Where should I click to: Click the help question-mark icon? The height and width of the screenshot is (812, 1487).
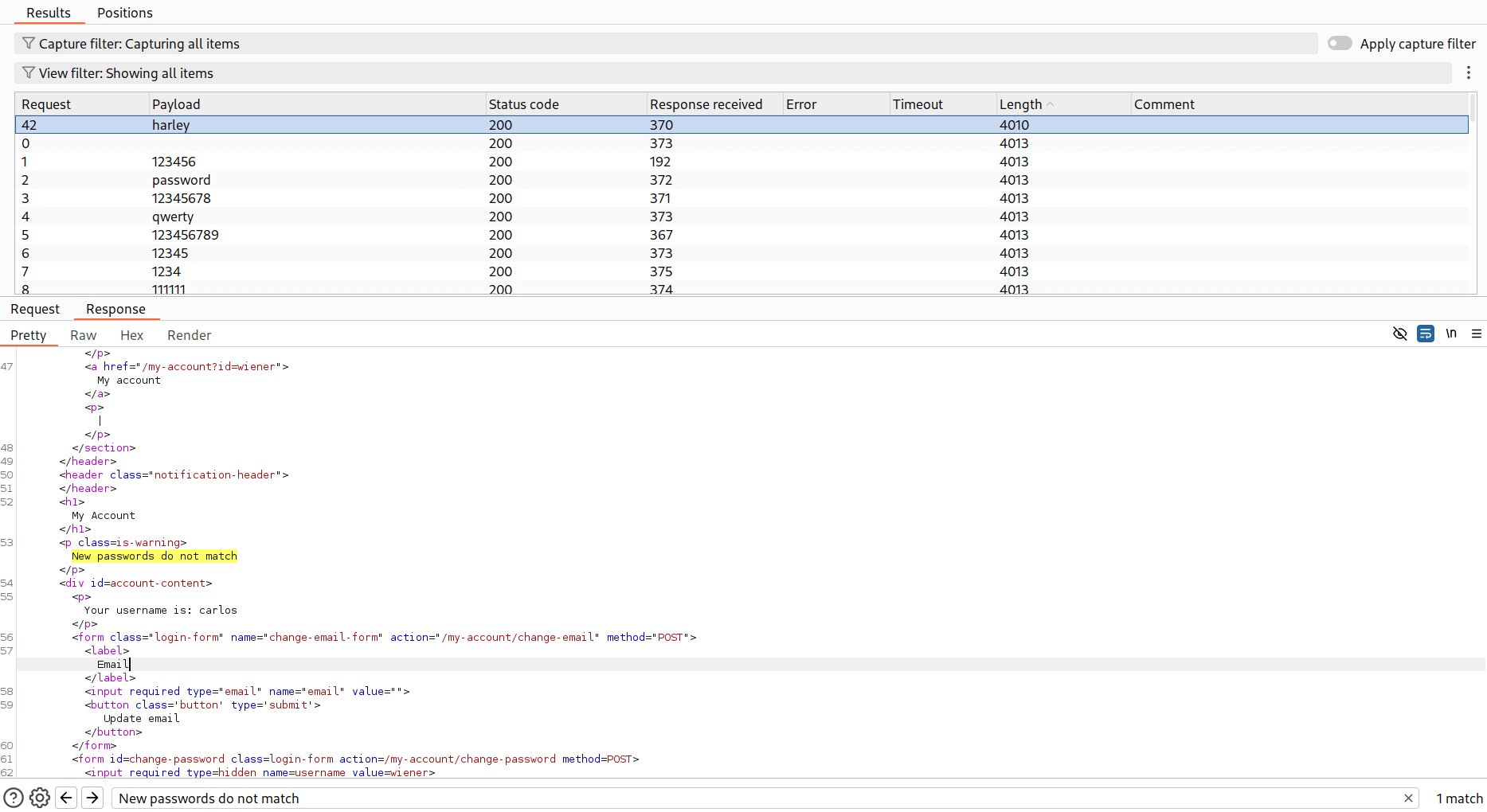pos(14,797)
